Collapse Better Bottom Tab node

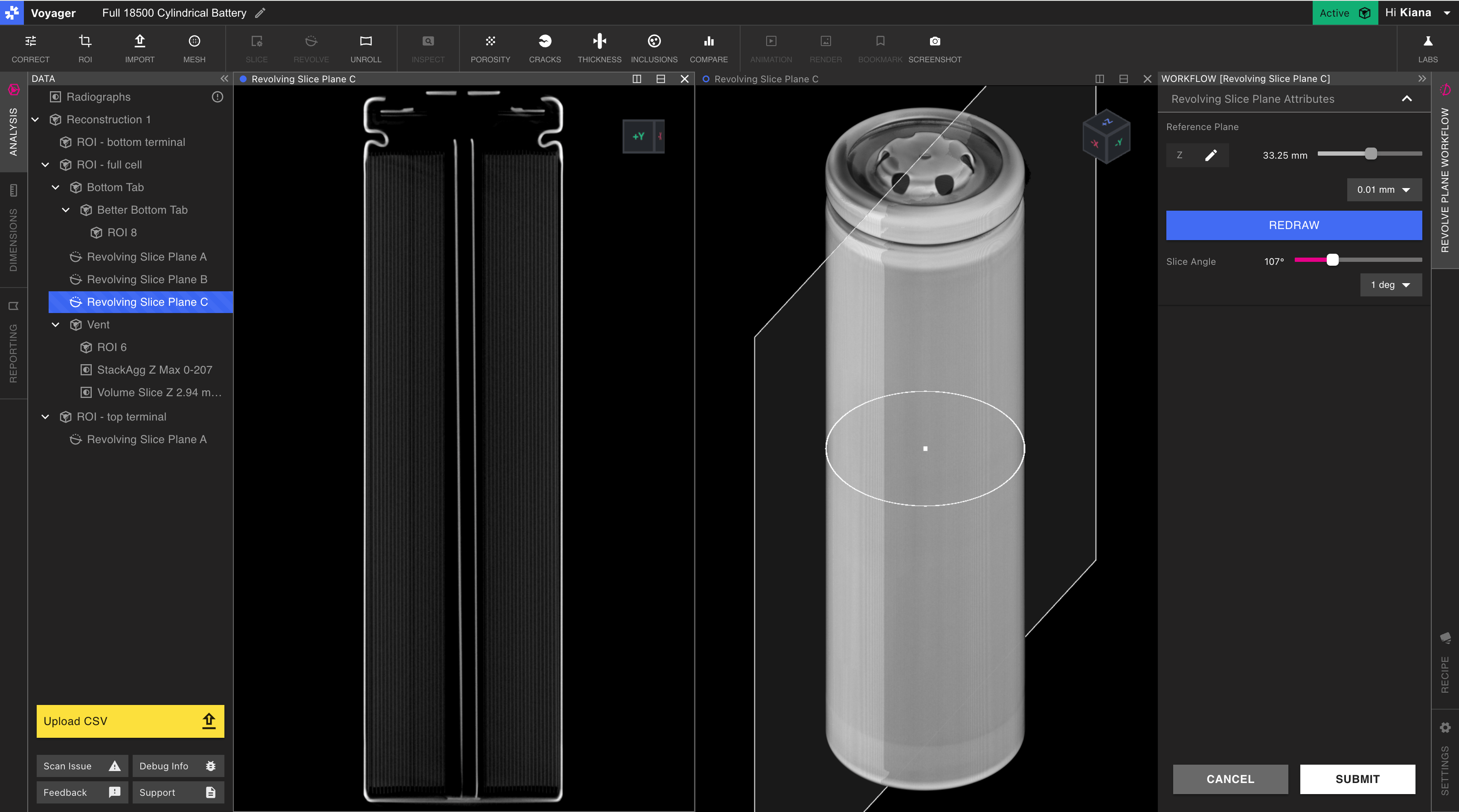pyautogui.click(x=66, y=210)
